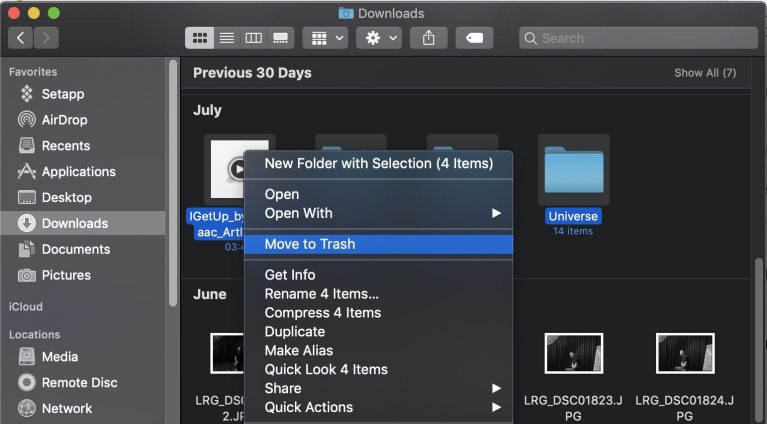767x424 pixels.
Task: Click the sidebar scrollbar
Action: point(173,183)
